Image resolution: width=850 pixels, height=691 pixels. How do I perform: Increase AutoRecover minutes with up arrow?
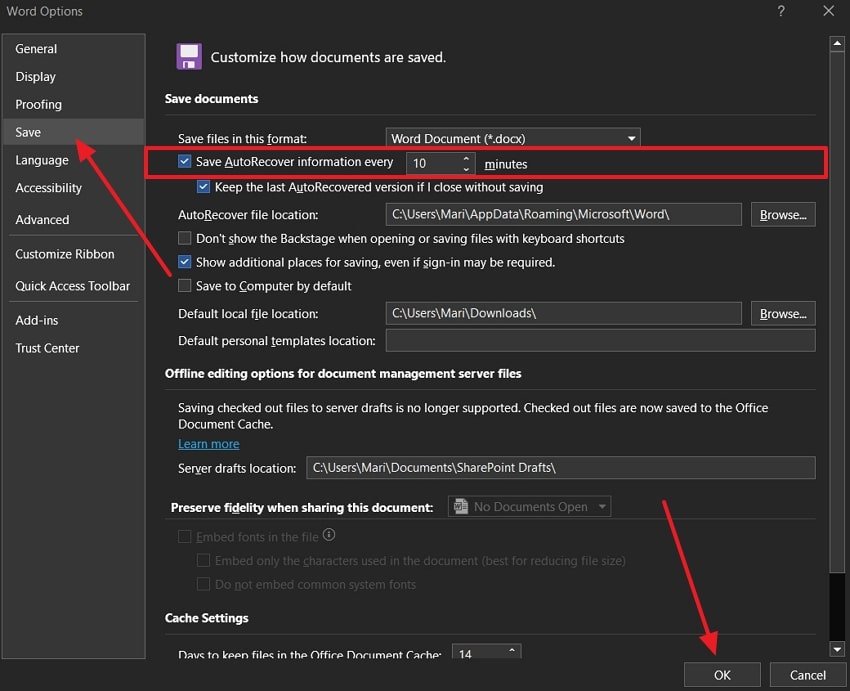coord(466,158)
